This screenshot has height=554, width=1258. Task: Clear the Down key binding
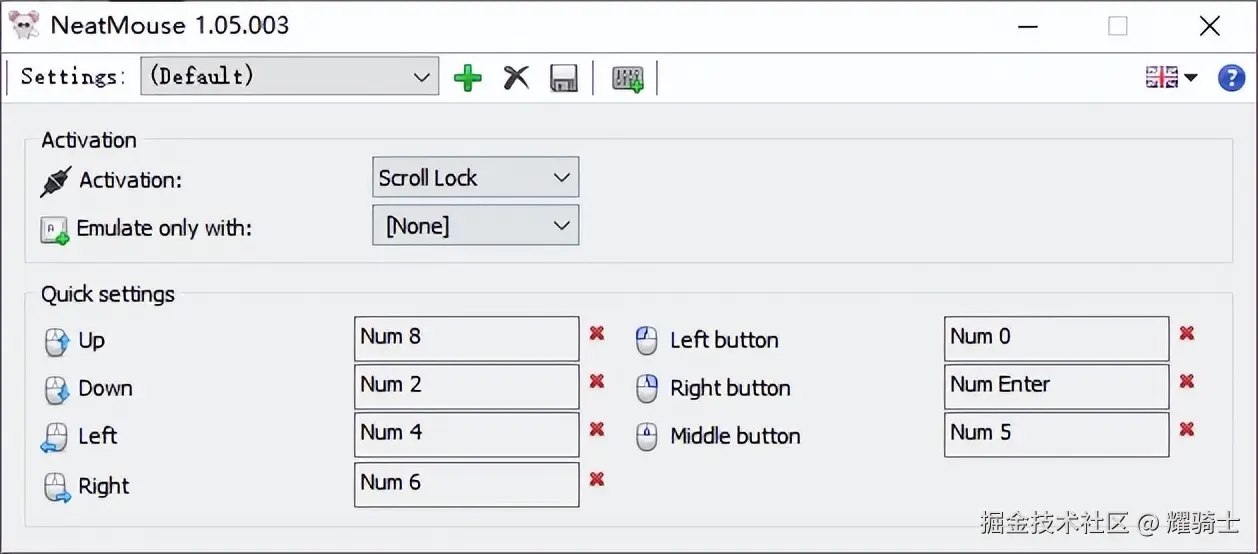click(597, 381)
